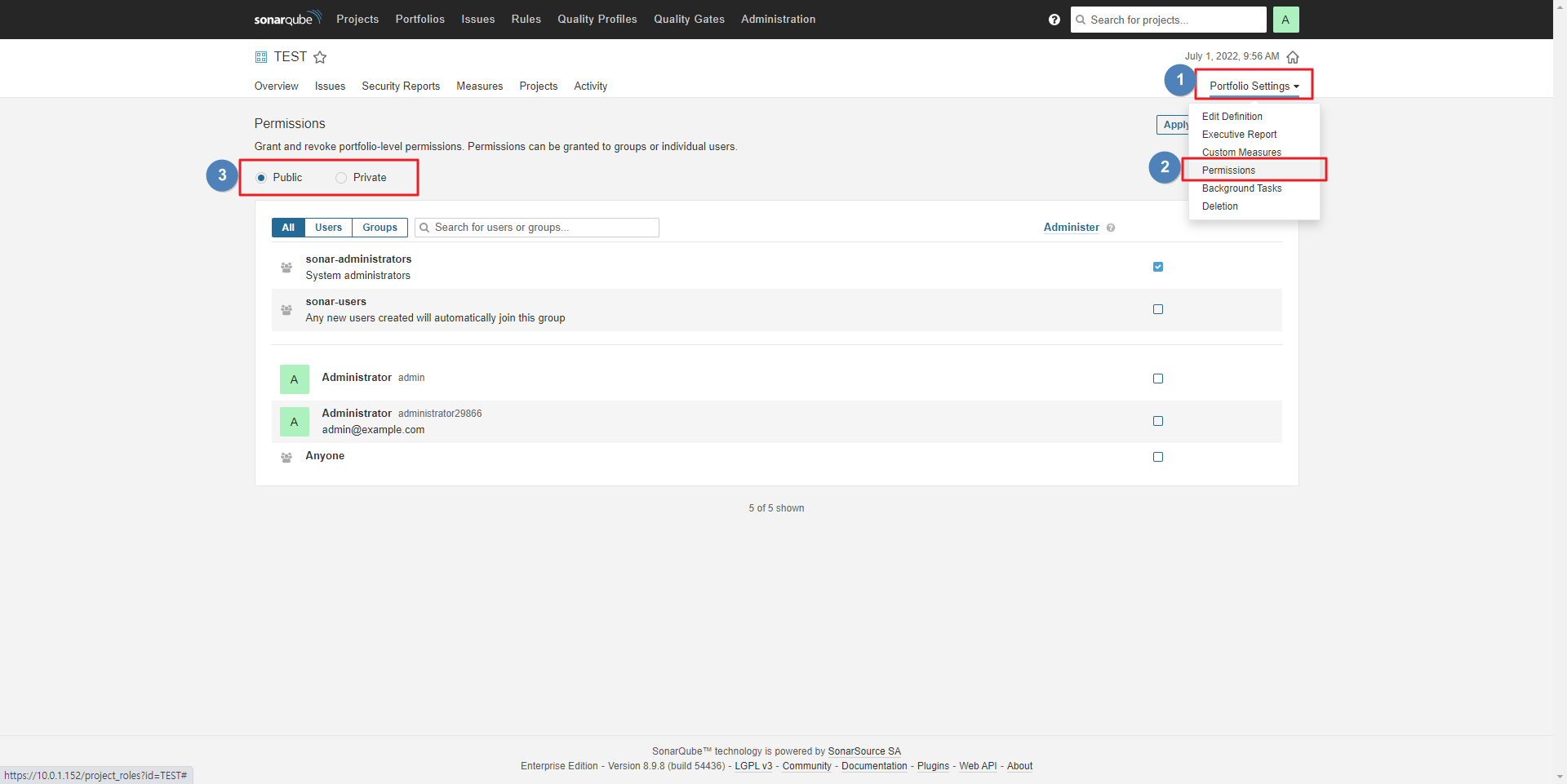Select the Private visibility radio button
The image size is (1567, 784).
tap(341, 178)
